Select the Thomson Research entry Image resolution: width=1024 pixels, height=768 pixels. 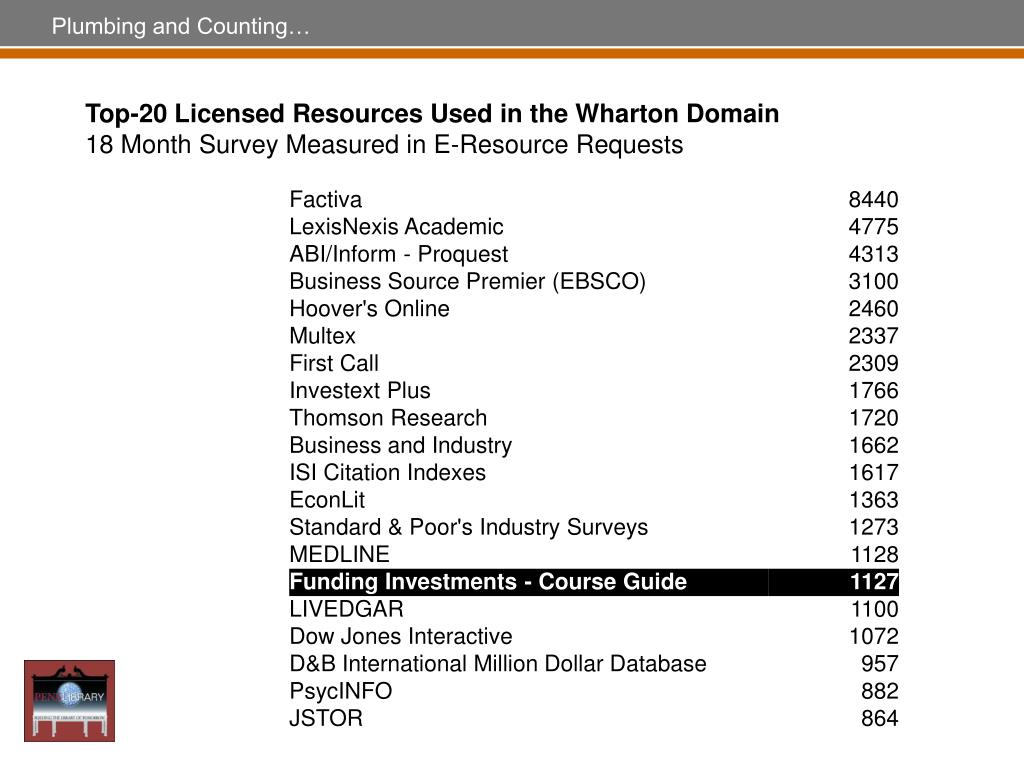click(388, 418)
